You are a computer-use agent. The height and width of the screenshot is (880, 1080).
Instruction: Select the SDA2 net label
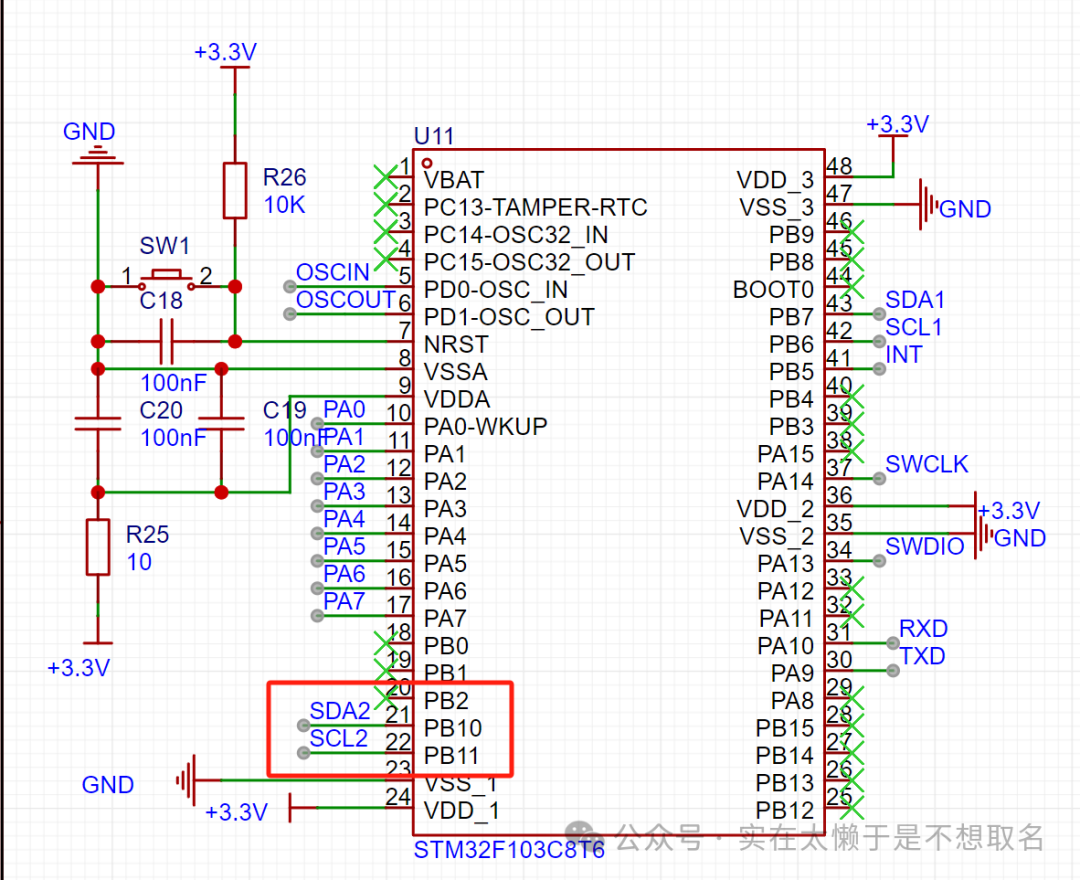[339, 711]
